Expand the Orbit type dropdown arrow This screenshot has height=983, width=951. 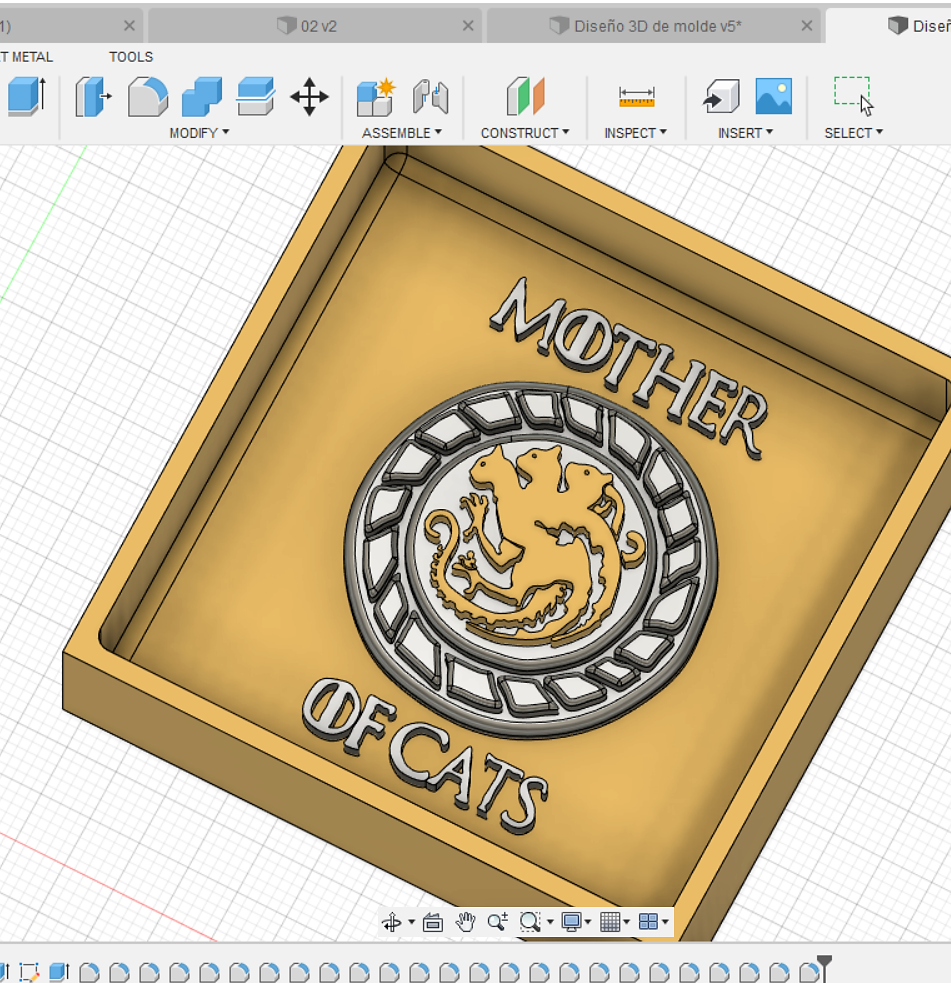click(x=411, y=922)
